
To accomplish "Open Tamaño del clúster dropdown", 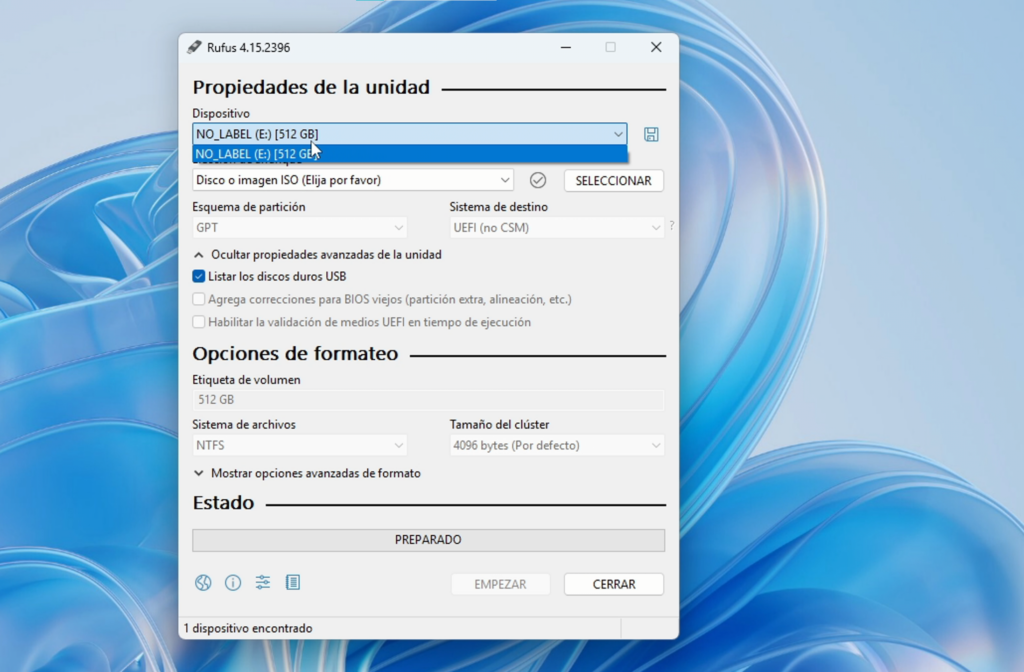I will point(557,445).
